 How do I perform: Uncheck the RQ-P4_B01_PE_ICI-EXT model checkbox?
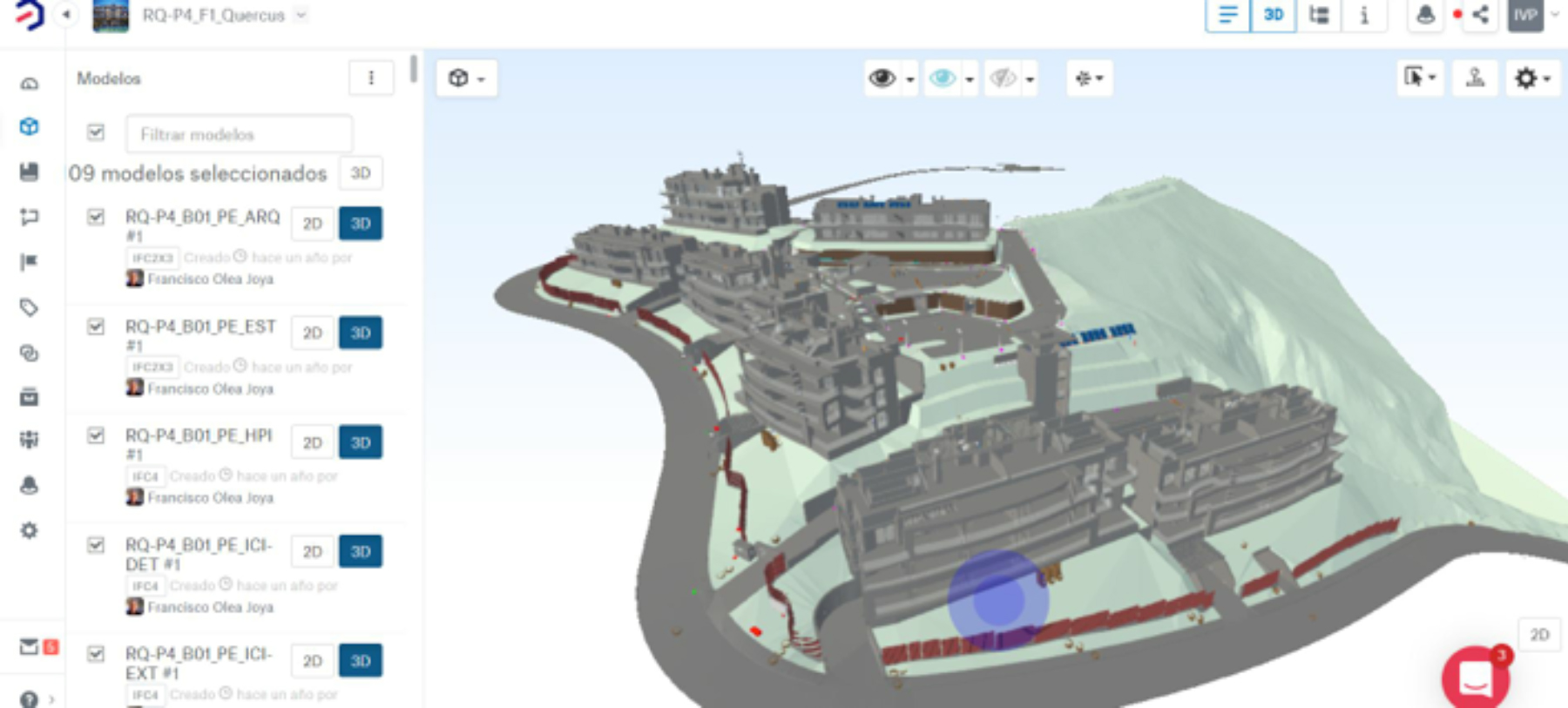click(x=96, y=654)
